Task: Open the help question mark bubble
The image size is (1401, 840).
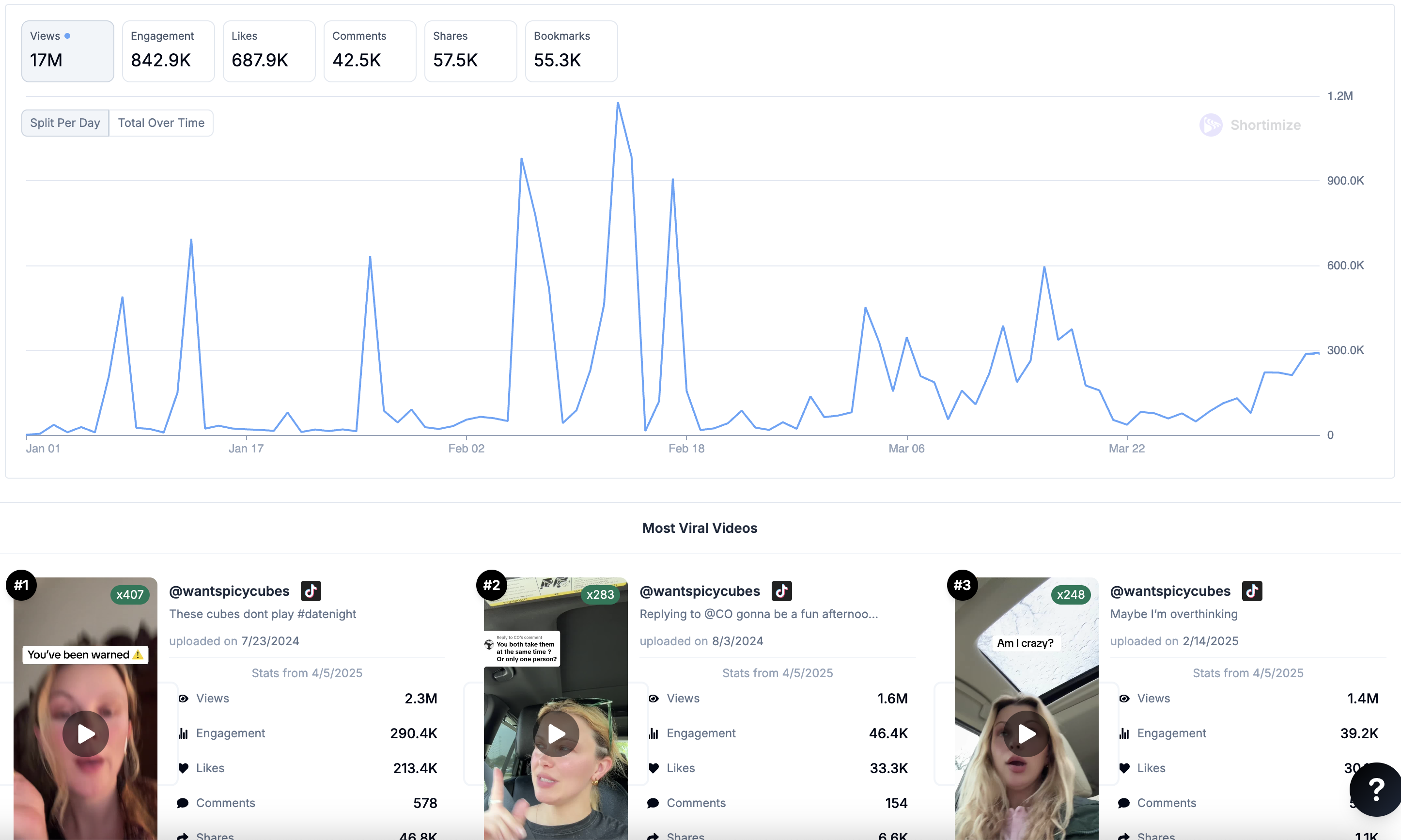Action: coord(1375,790)
